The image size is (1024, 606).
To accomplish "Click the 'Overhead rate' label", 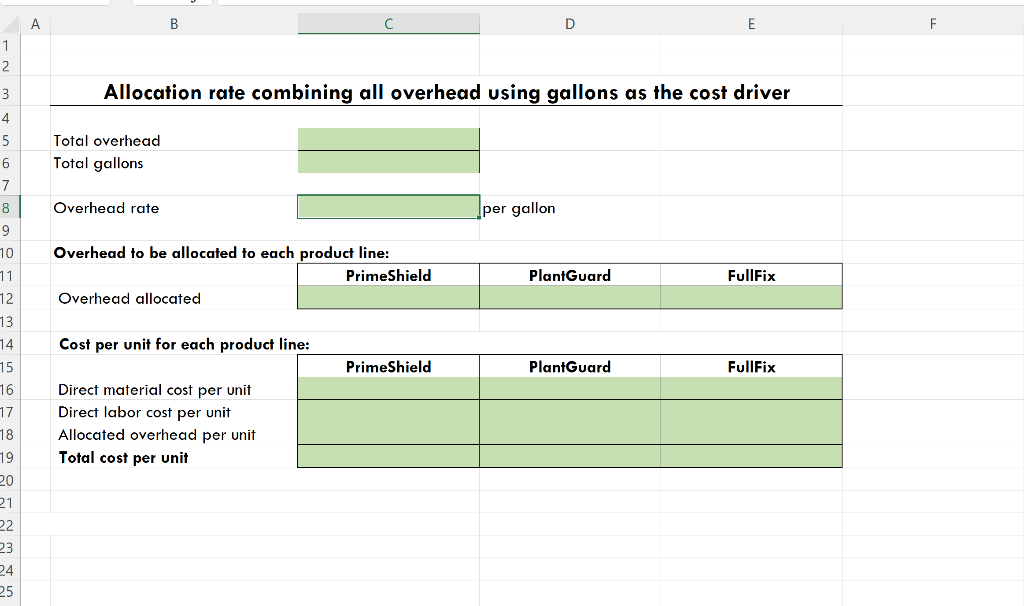I will [x=106, y=208].
